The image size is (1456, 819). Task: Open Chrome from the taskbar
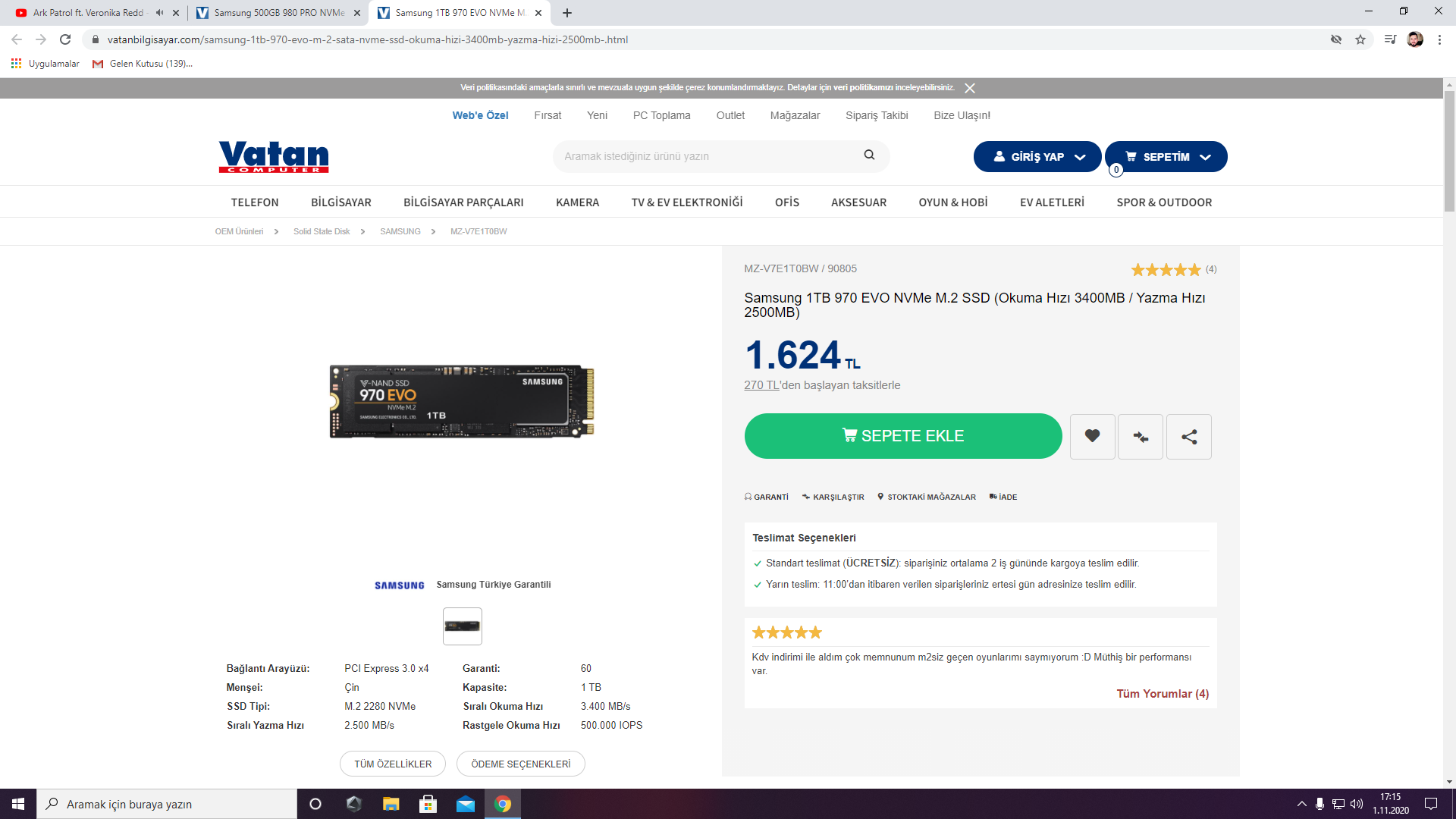click(x=502, y=804)
